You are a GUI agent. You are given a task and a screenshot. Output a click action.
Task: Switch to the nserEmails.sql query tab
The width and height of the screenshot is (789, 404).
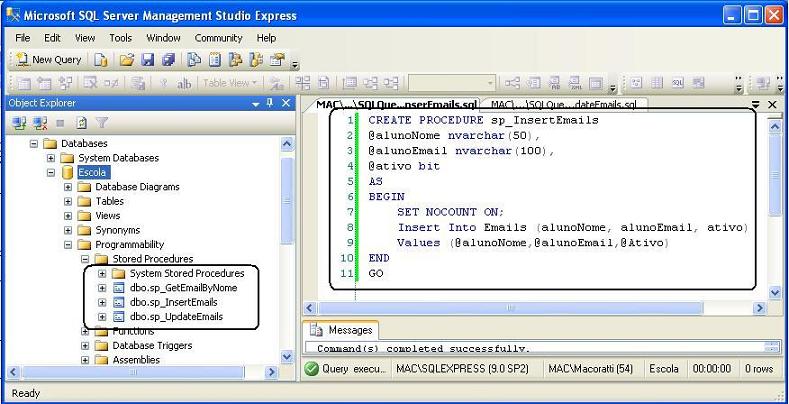tap(396, 105)
